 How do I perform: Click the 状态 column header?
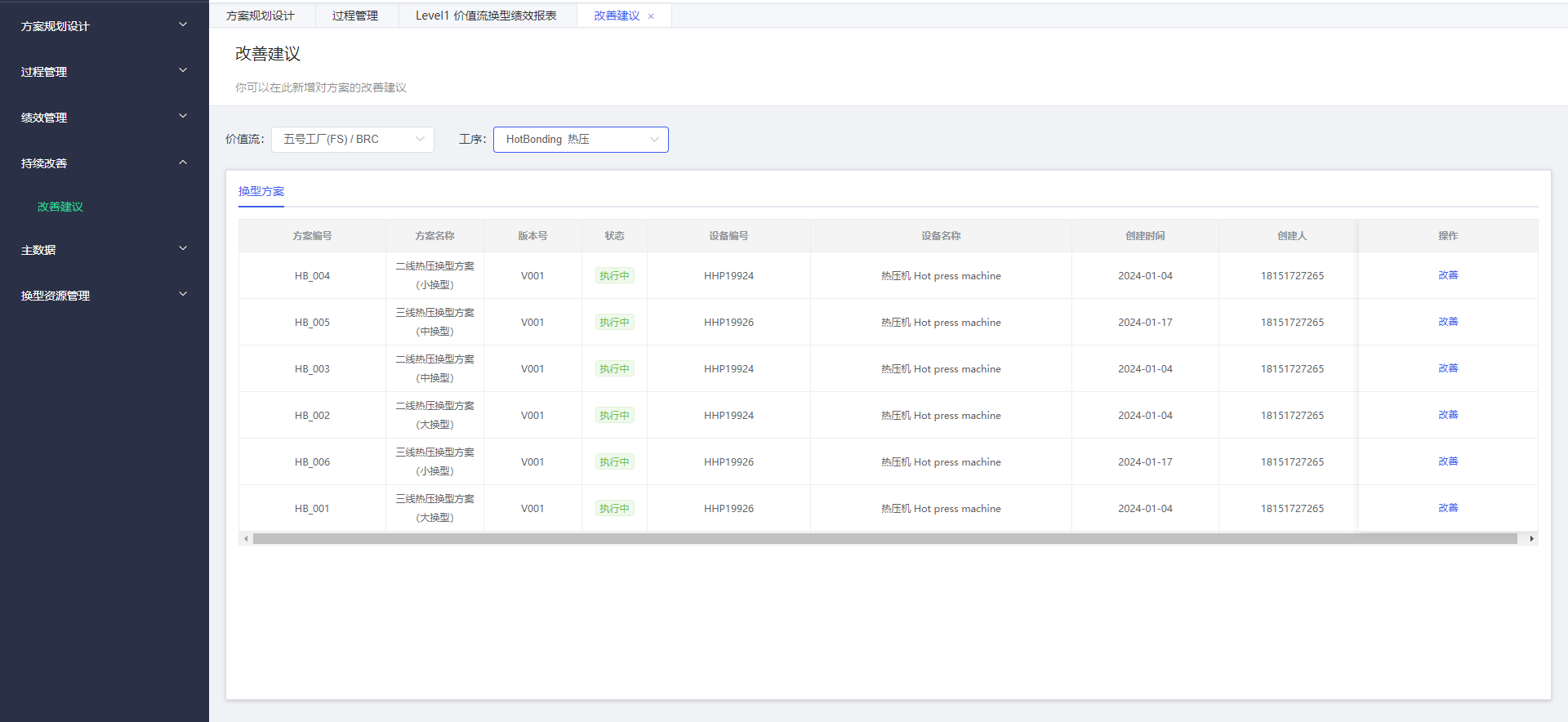pyautogui.click(x=614, y=236)
